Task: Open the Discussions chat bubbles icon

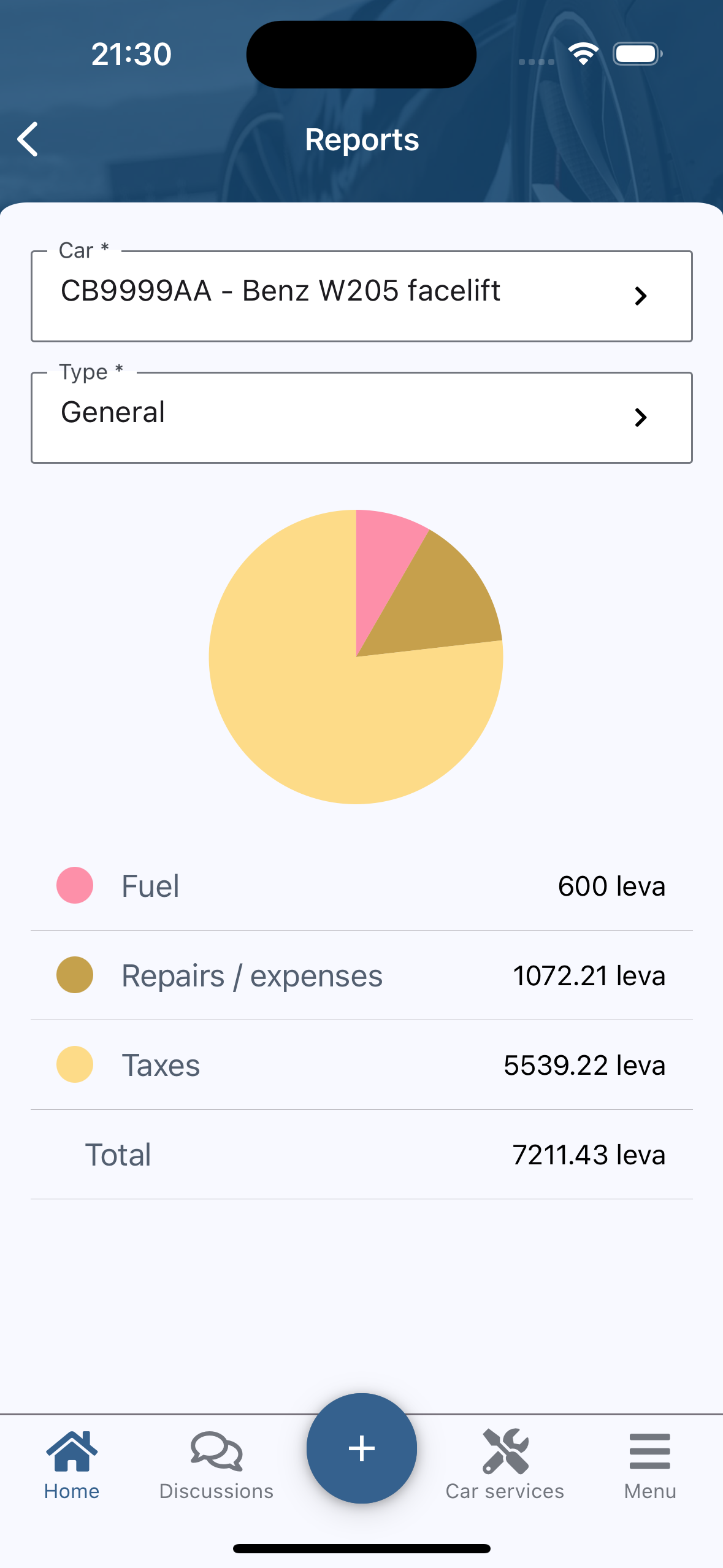Action: [x=216, y=1451]
